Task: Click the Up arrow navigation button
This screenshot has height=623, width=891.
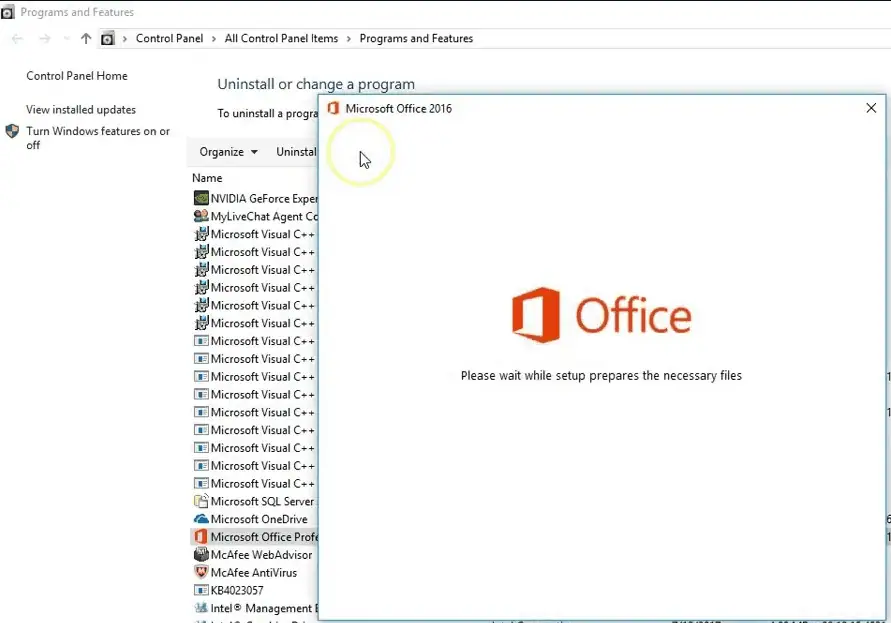Action: click(86, 39)
